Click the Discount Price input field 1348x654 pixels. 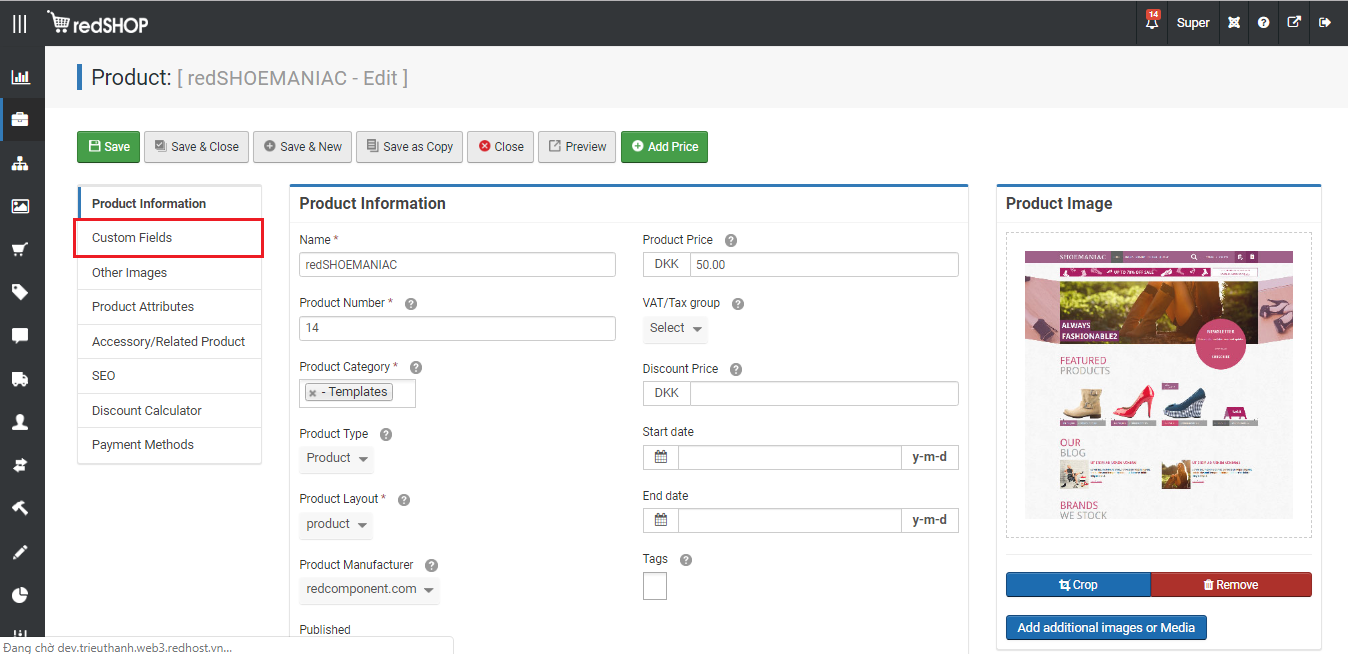click(824, 393)
